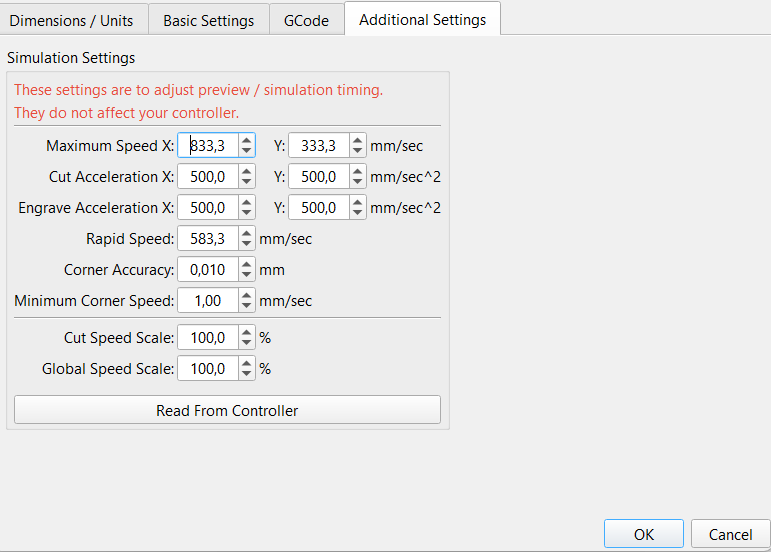Increase Maximum Speed X with up arrow
The width and height of the screenshot is (771, 552).
pos(247,141)
